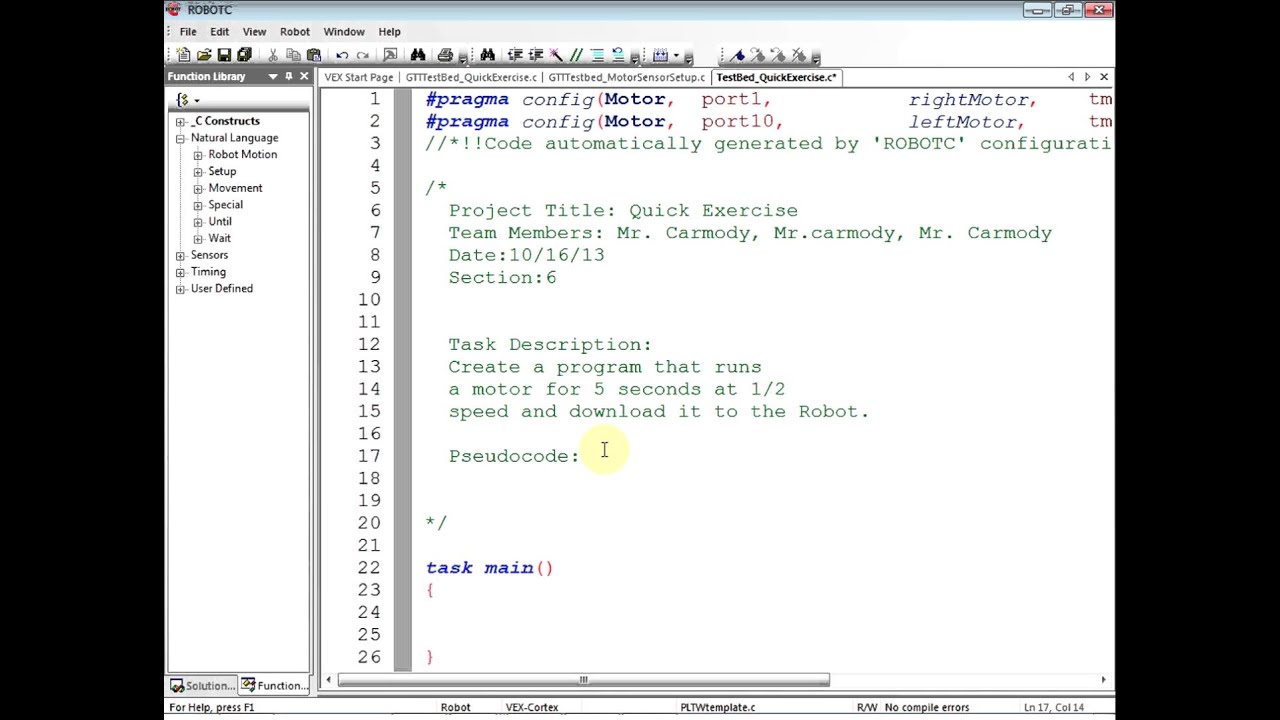The image size is (1280, 720).
Task: Click the editor scroll right arrow
Action: 1103,680
